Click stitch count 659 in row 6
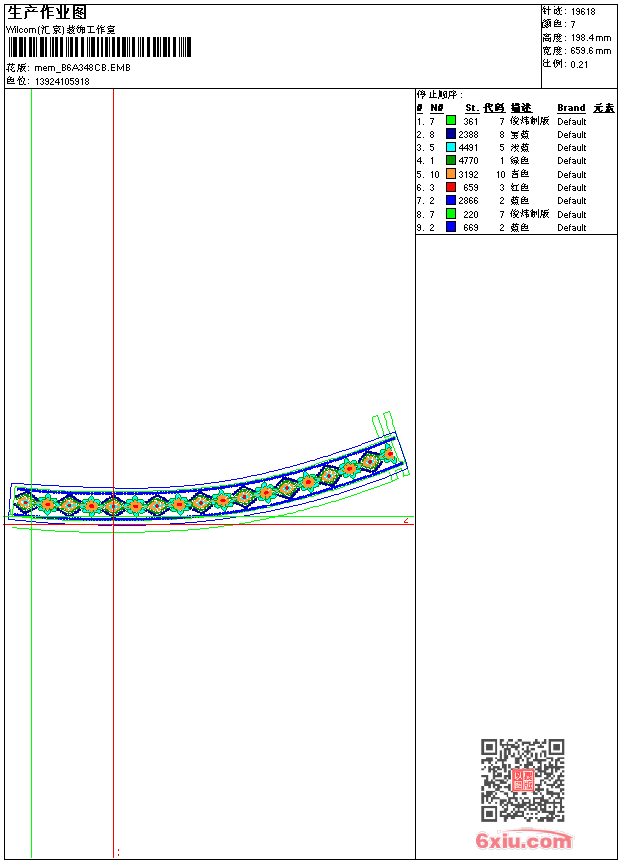The height and width of the screenshot is (860, 620). [x=471, y=188]
